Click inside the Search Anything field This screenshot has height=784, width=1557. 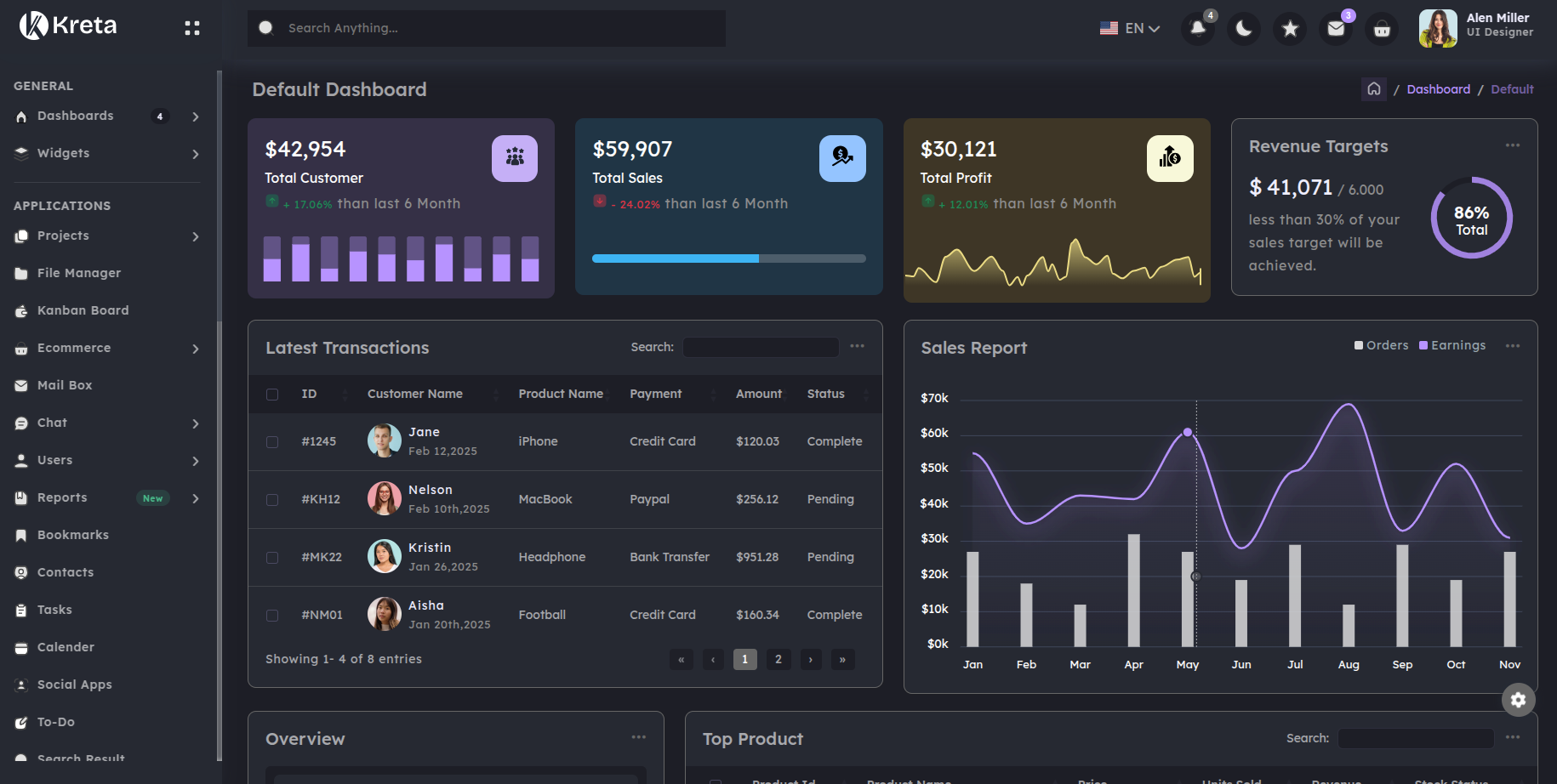(x=485, y=28)
